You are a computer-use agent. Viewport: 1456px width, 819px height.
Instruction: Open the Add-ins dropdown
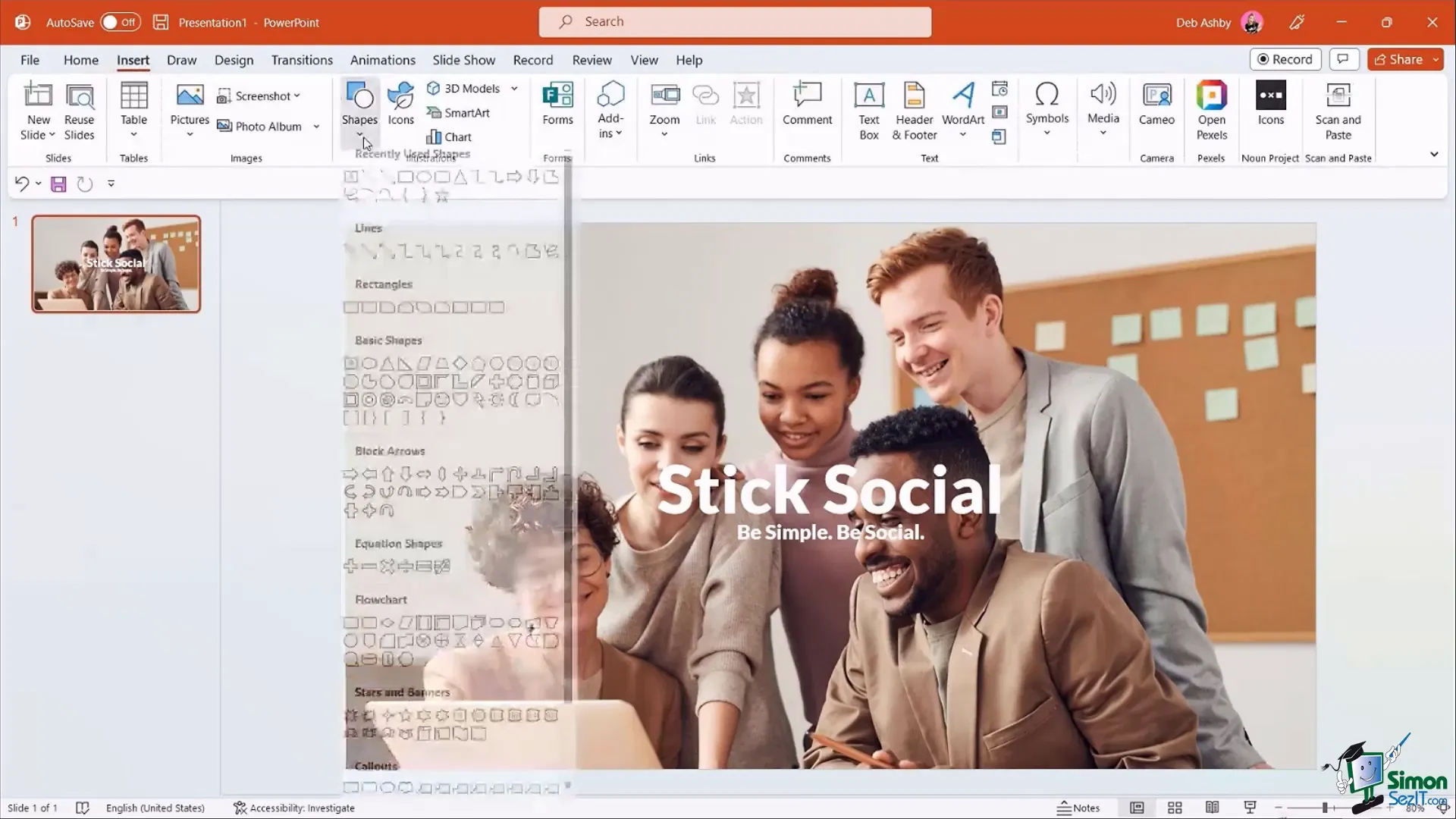tap(610, 111)
